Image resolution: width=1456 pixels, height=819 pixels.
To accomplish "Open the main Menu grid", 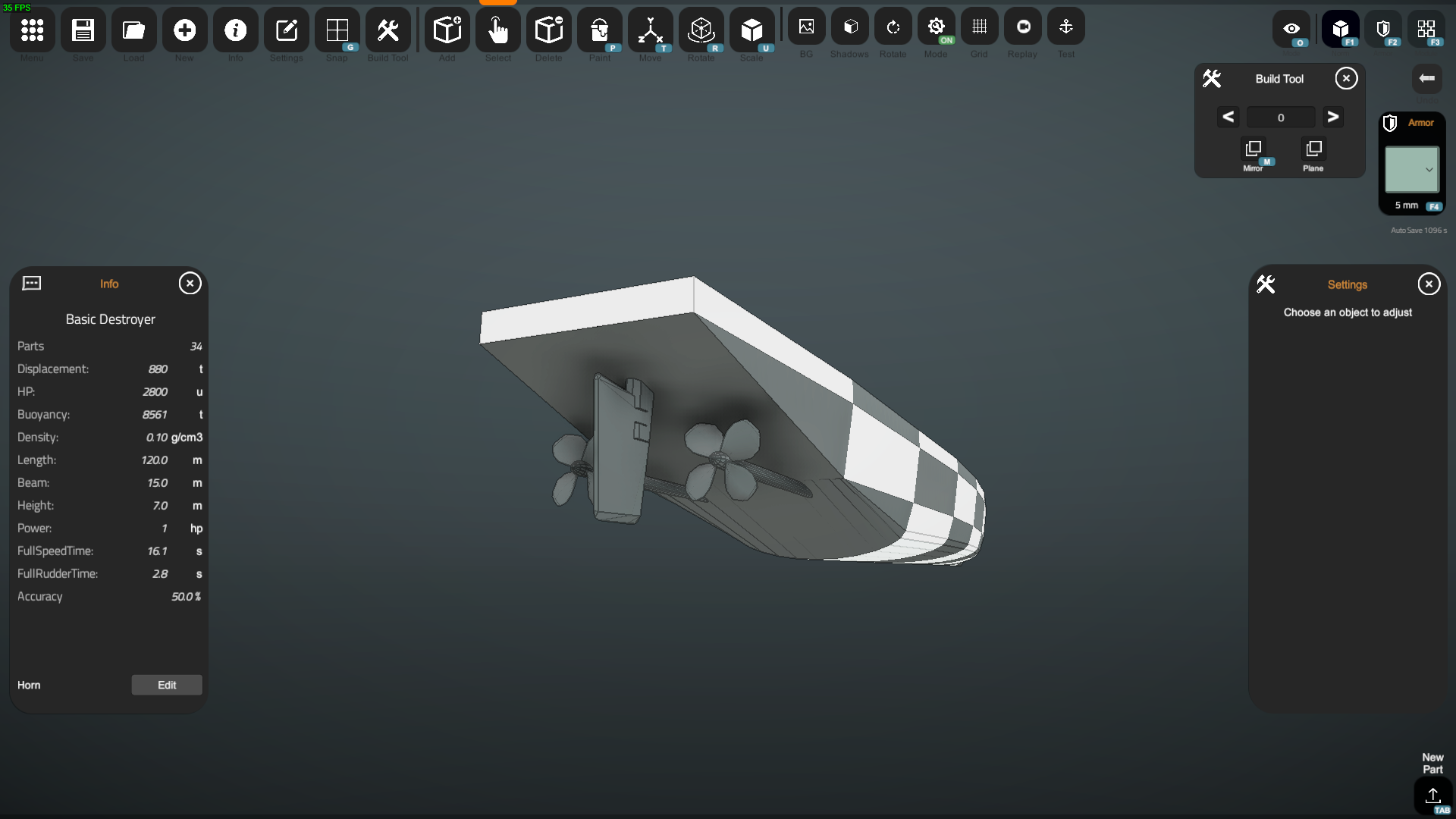I will pos(32,30).
